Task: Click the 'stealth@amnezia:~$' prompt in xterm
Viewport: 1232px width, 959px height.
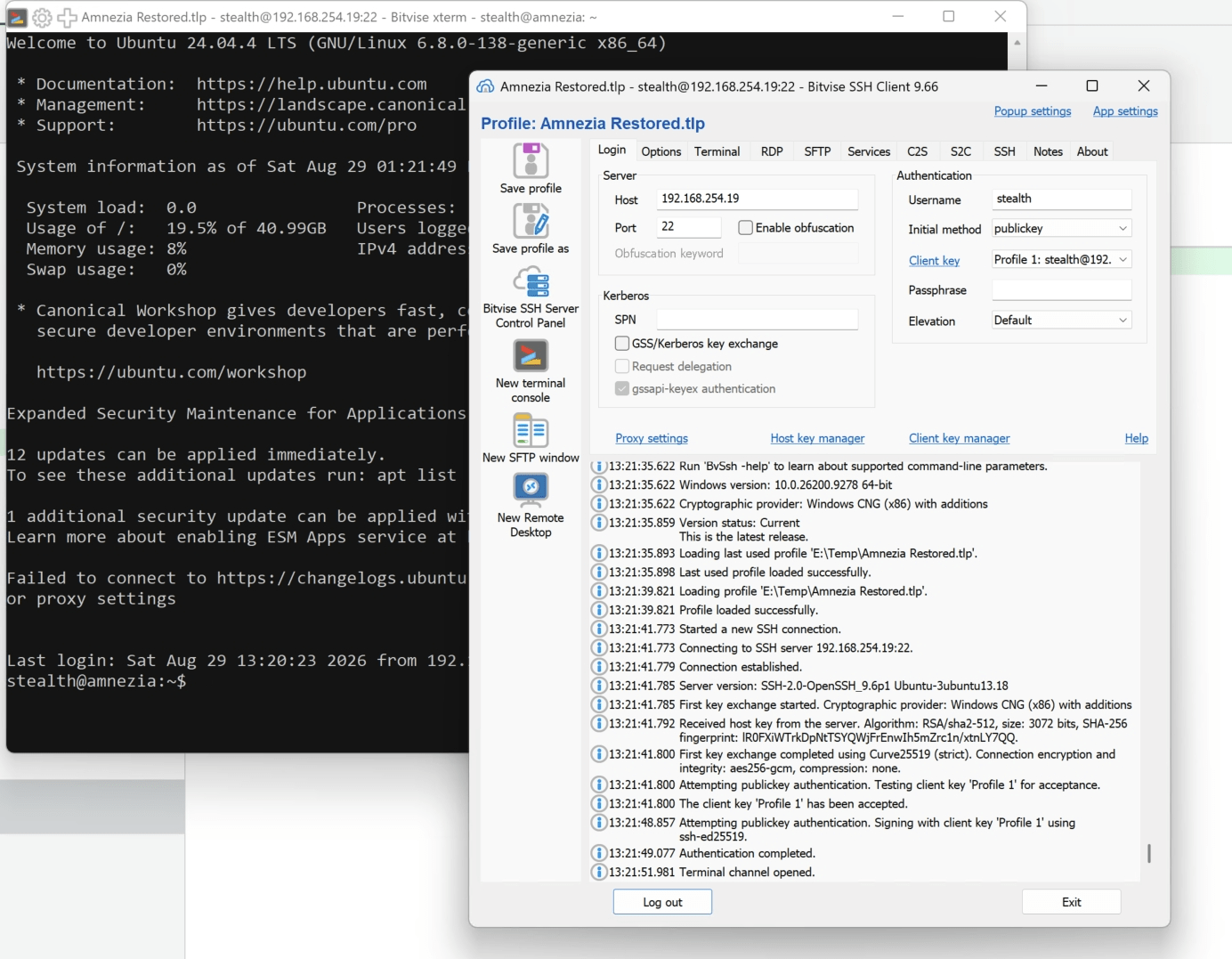Action: [x=96, y=681]
